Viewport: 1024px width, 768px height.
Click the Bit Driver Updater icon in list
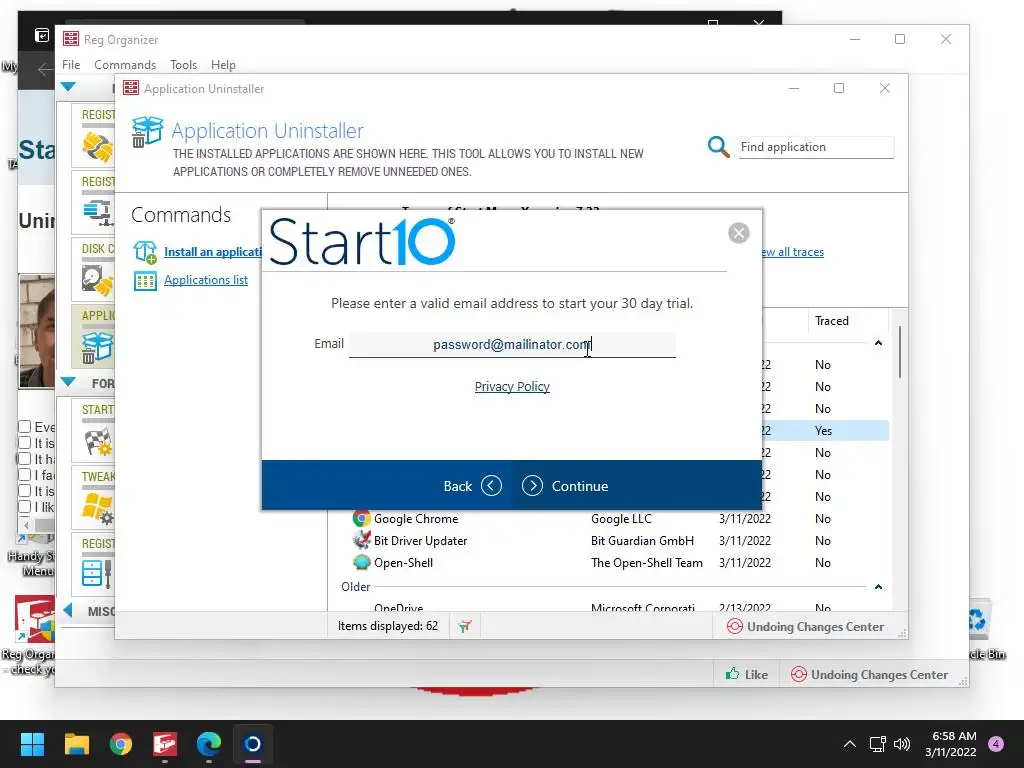coord(361,541)
